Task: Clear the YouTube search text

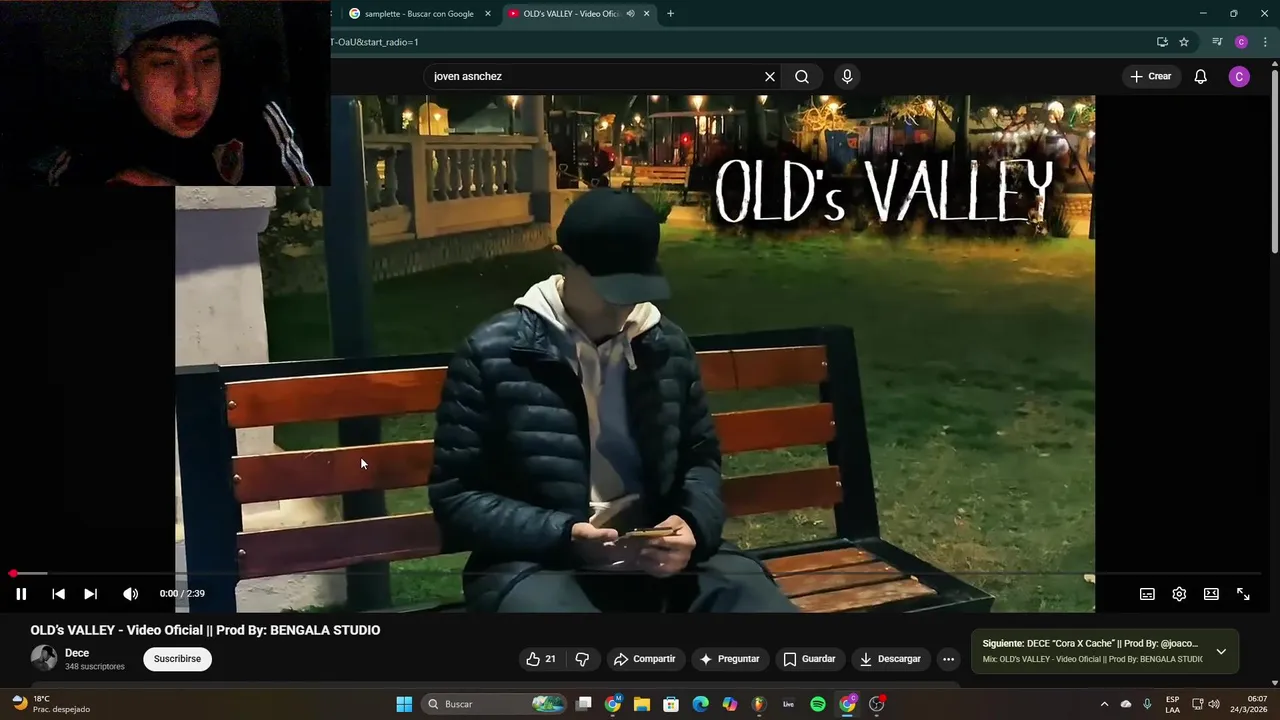Action: [770, 76]
